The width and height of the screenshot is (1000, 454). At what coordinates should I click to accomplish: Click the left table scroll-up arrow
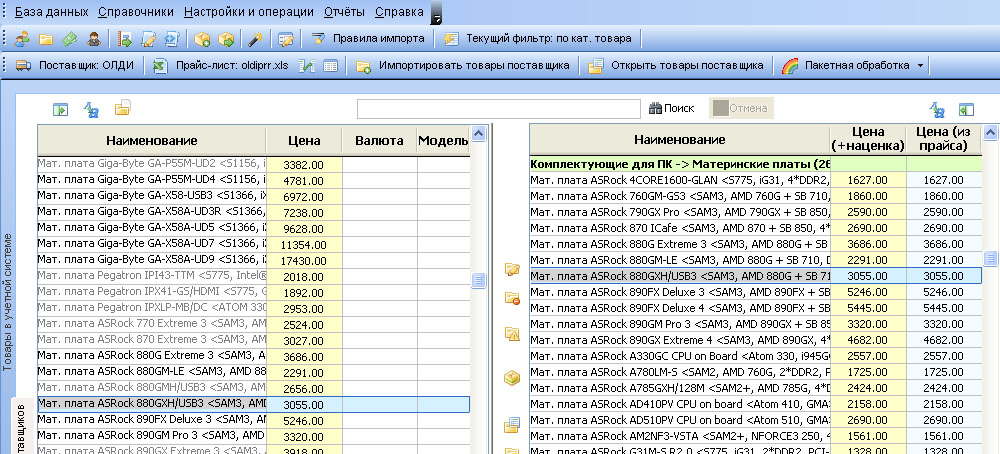click(479, 133)
